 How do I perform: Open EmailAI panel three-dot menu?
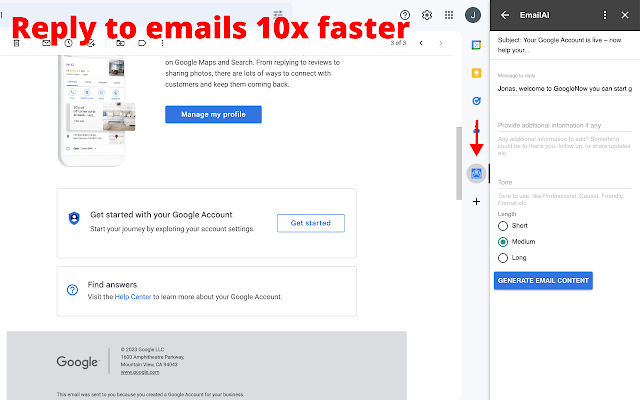click(x=605, y=15)
